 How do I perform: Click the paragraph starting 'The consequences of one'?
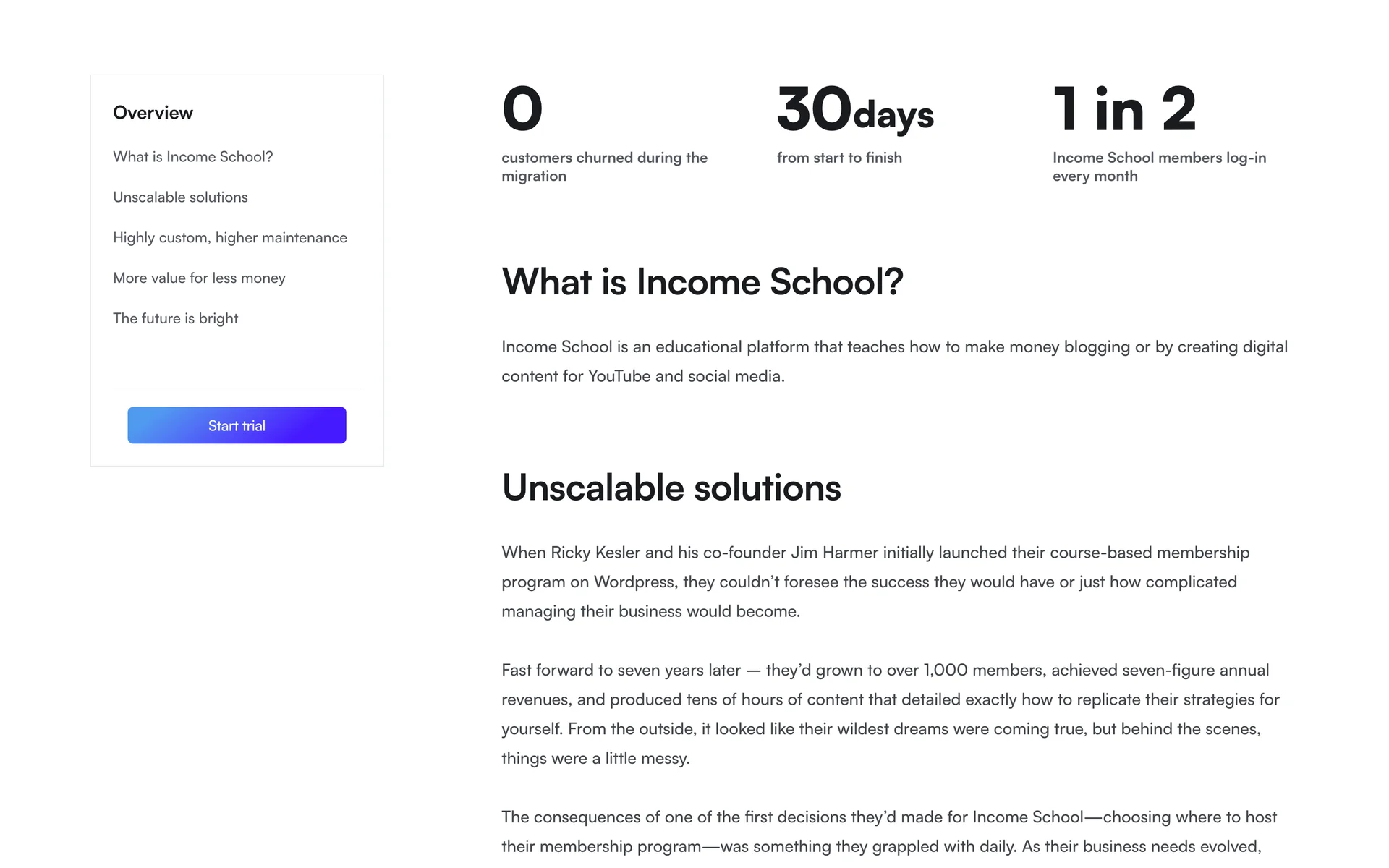pos(888,832)
